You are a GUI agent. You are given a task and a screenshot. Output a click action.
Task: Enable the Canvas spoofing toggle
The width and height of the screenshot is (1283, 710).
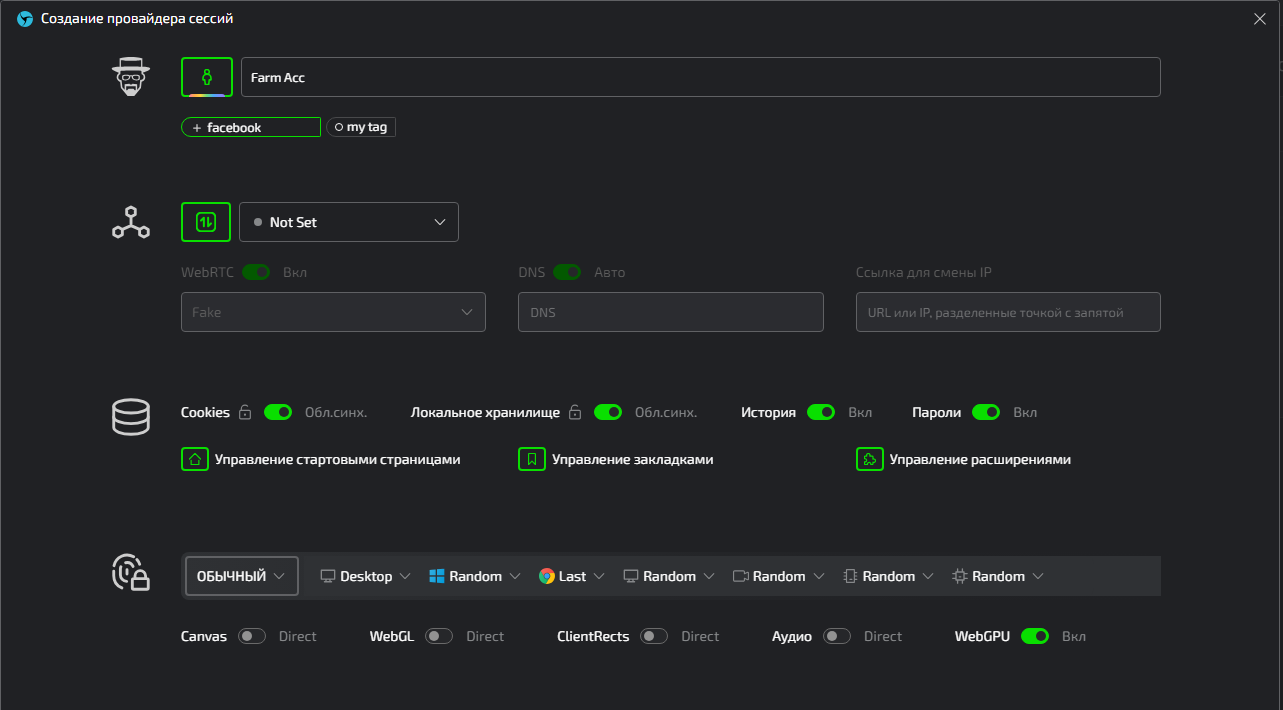[252, 636]
